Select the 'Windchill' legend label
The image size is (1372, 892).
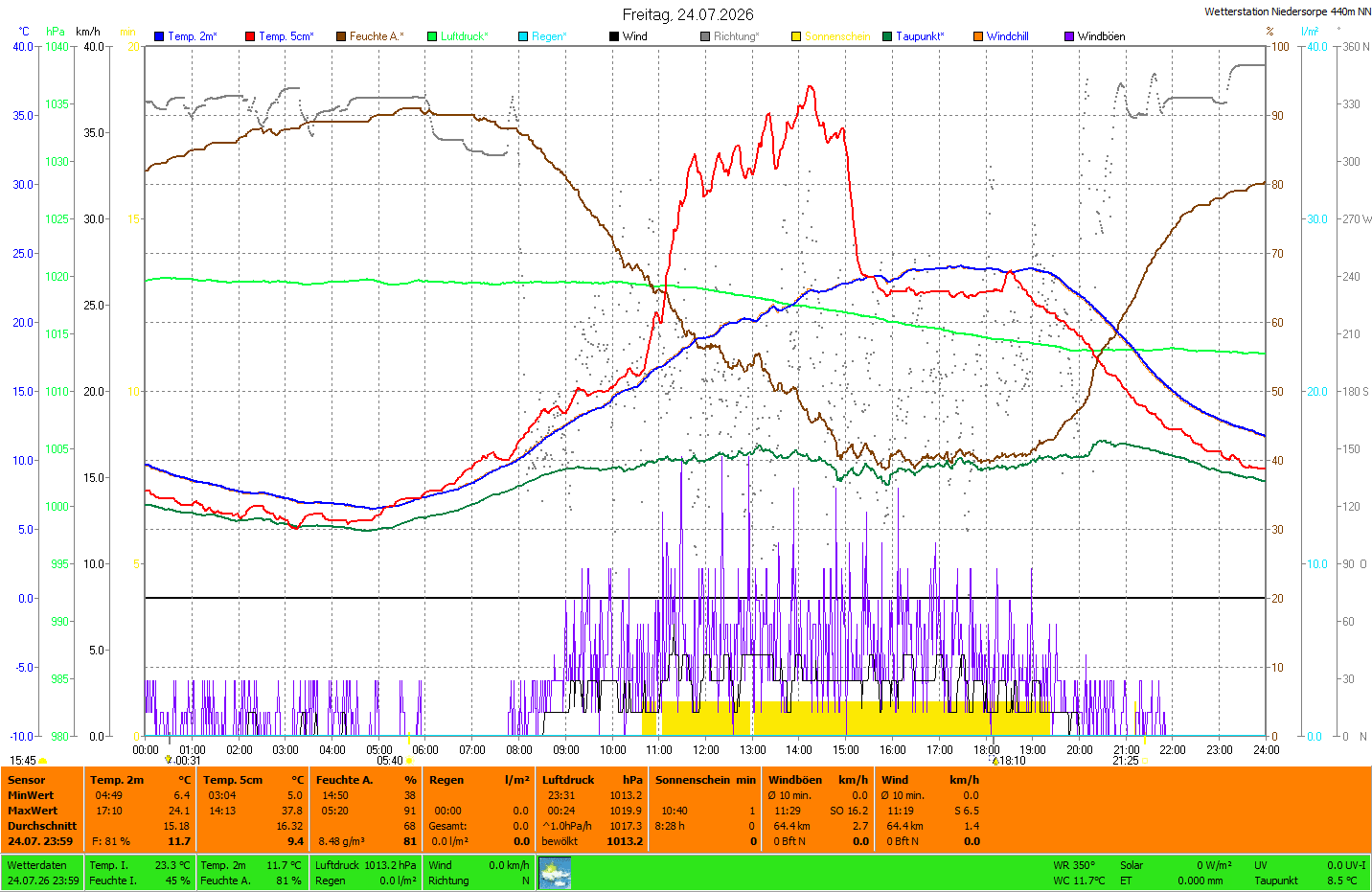pyautogui.click(x=1008, y=36)
